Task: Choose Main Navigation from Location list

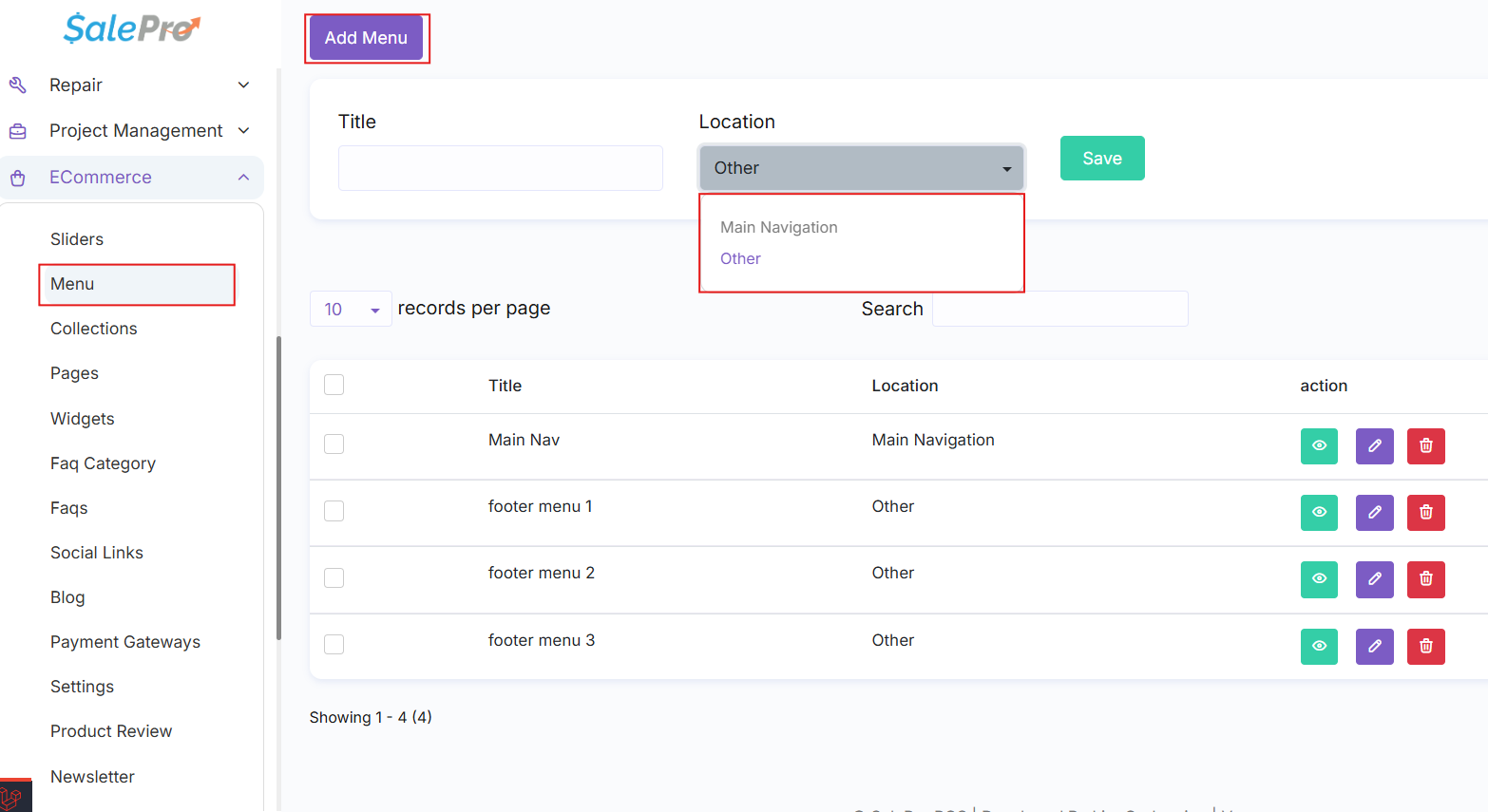Action: 779,227
